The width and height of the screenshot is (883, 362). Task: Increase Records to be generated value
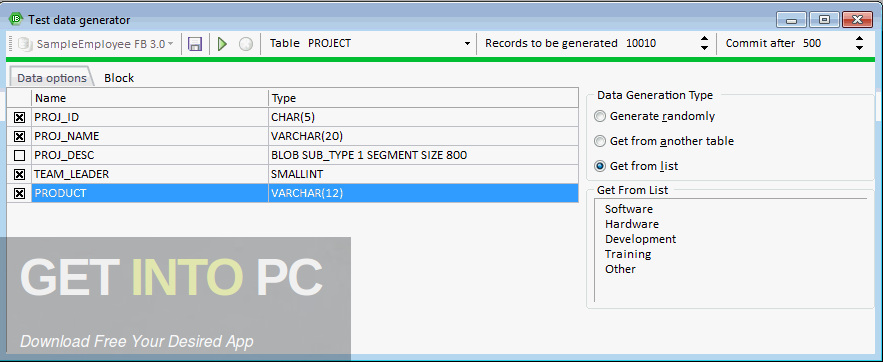pos(704,39)
